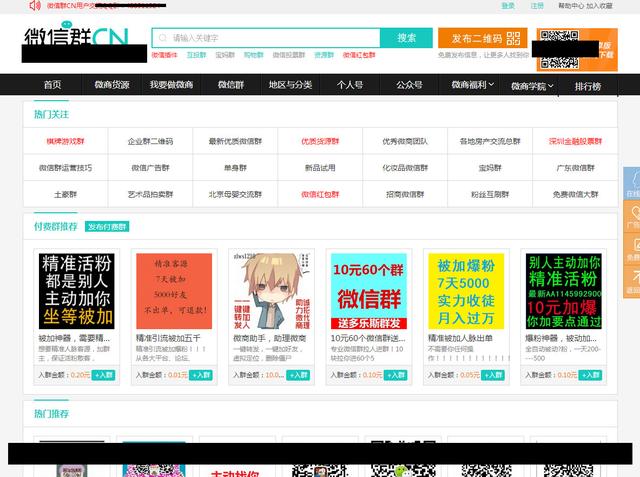640x477 pixels.
Task: Open 招商微信群 in hot topics
Action: click(x=405, y=194)
